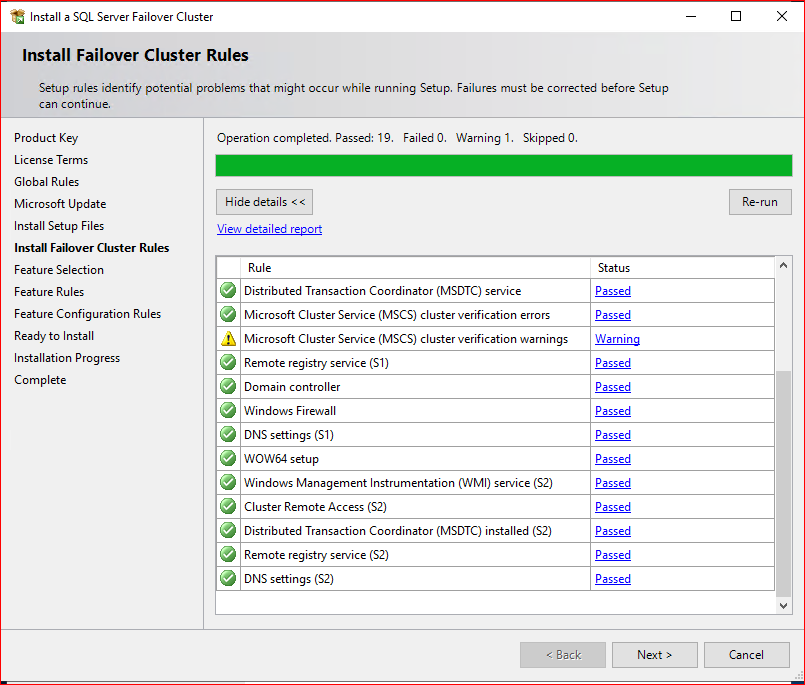This screenshot has height=685, width=805.
Task: Select Microsoft Update step in sidebar
Action: (x=60, y=204)
